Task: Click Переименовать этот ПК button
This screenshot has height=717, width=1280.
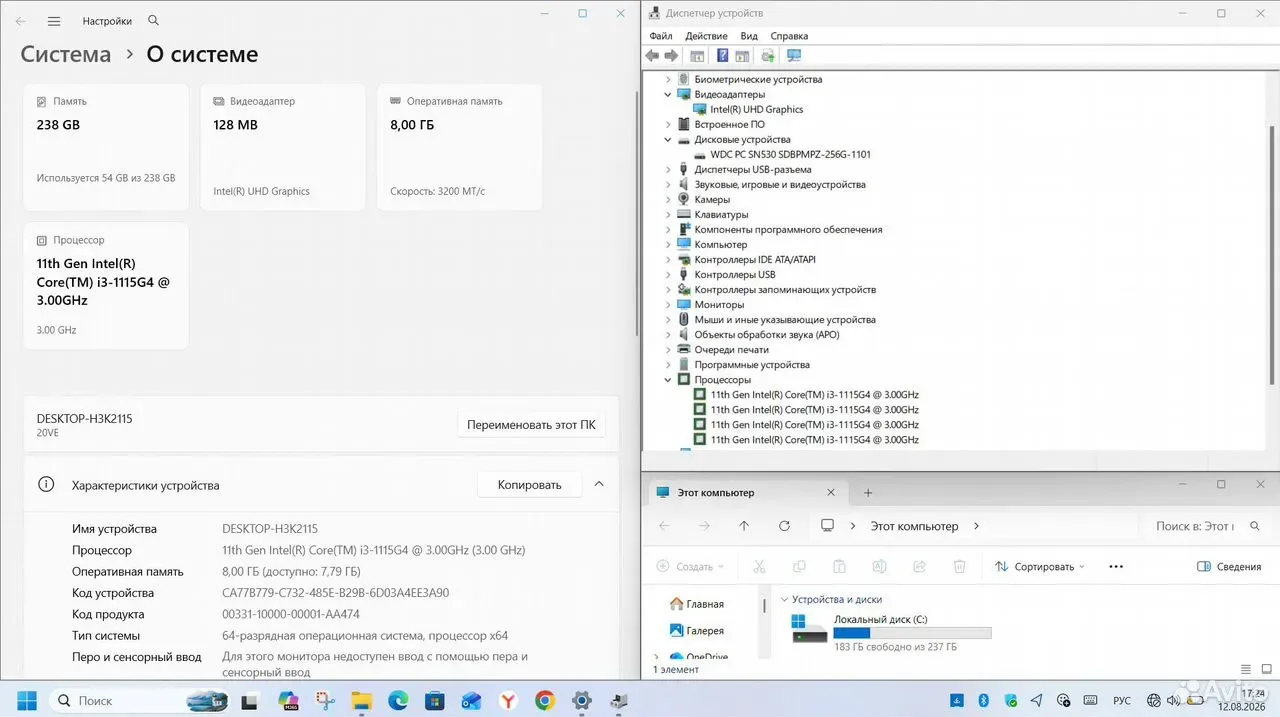Action: tap(531, 424)
